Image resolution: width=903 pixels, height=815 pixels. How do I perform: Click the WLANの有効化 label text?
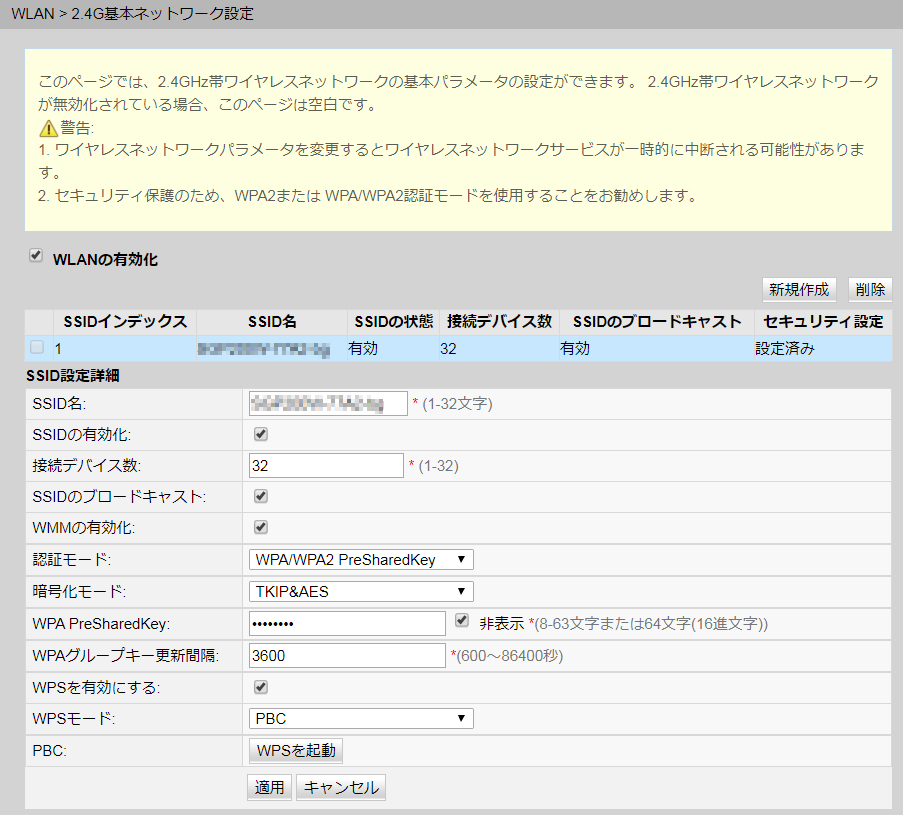pos(105,260)
